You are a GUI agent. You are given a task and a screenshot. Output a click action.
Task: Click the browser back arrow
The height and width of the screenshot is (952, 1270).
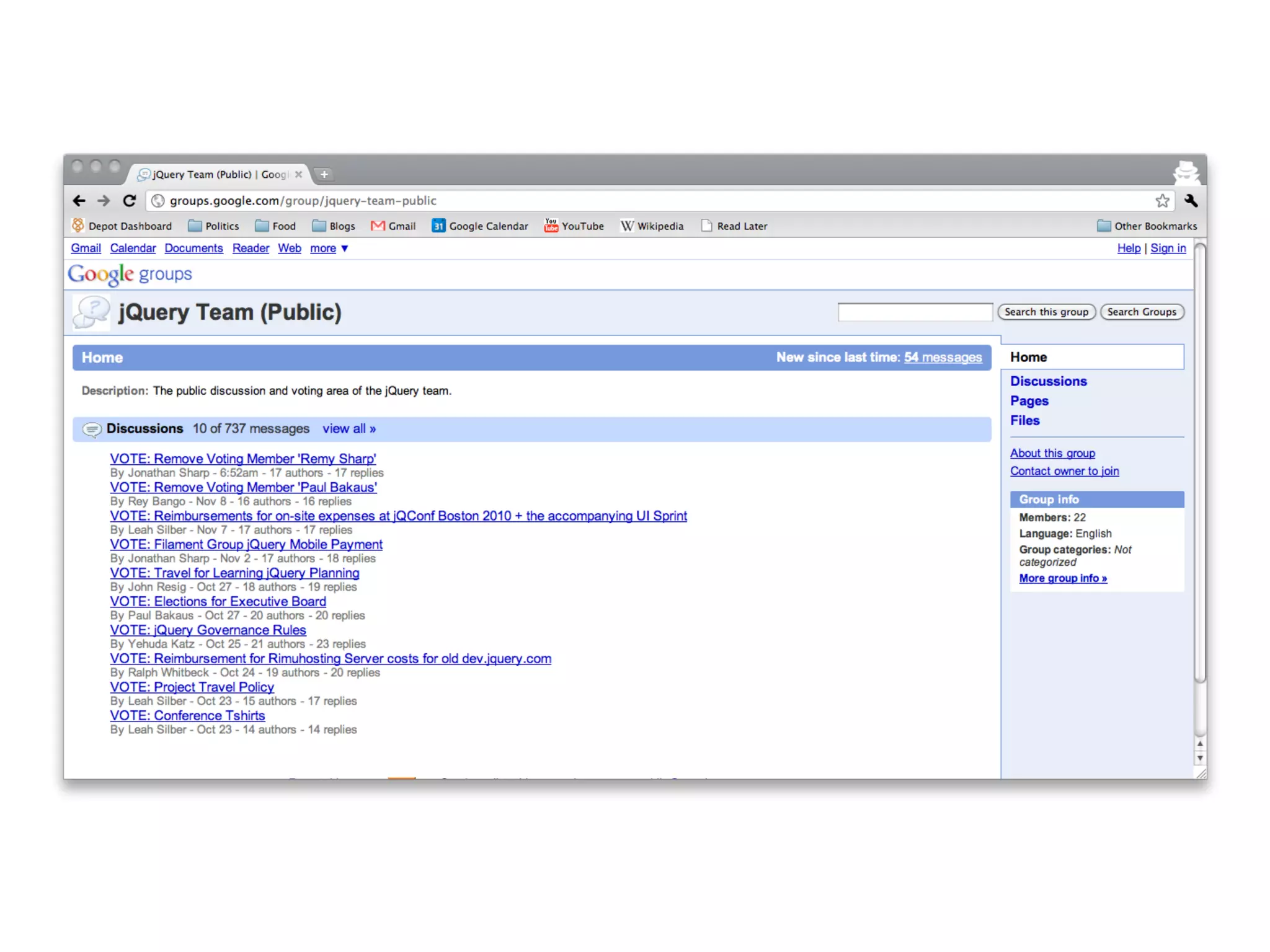click(79, 201)
